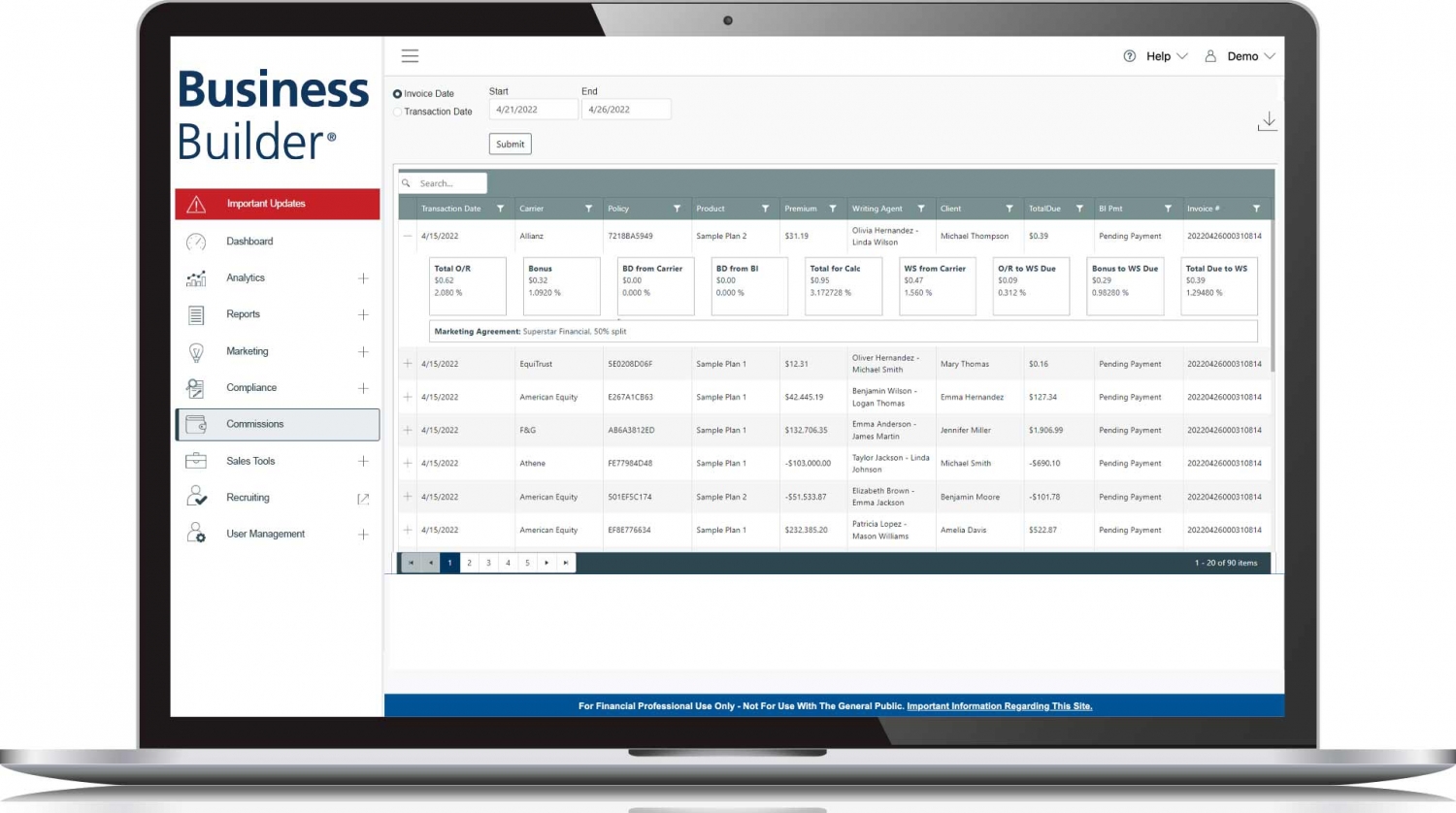Open the Demo account dropdown chevron
This screenshot has width=1456, height=813.
coord(1273,56)
